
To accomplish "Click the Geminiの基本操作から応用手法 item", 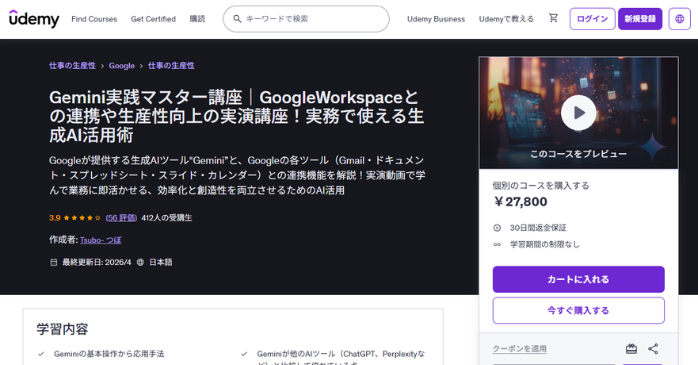I will coord(109,354).
